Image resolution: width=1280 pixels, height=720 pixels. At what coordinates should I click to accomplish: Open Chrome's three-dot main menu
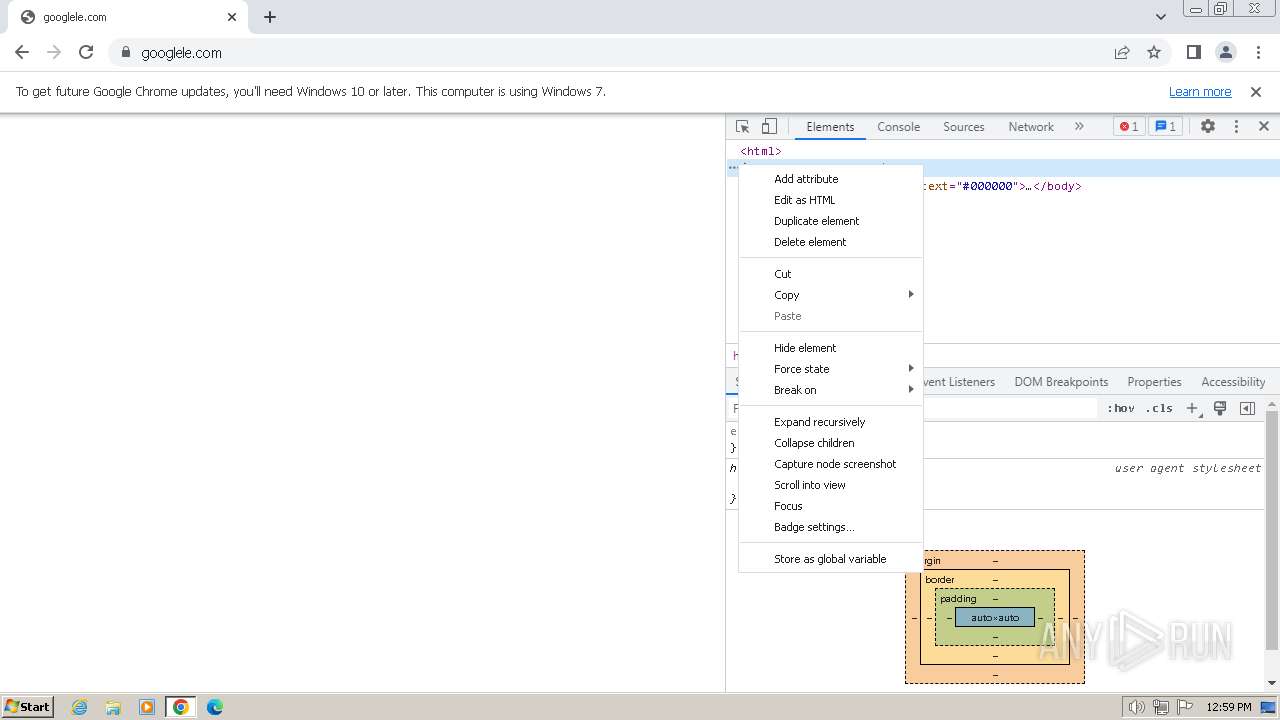click(x=1259, y=53)
